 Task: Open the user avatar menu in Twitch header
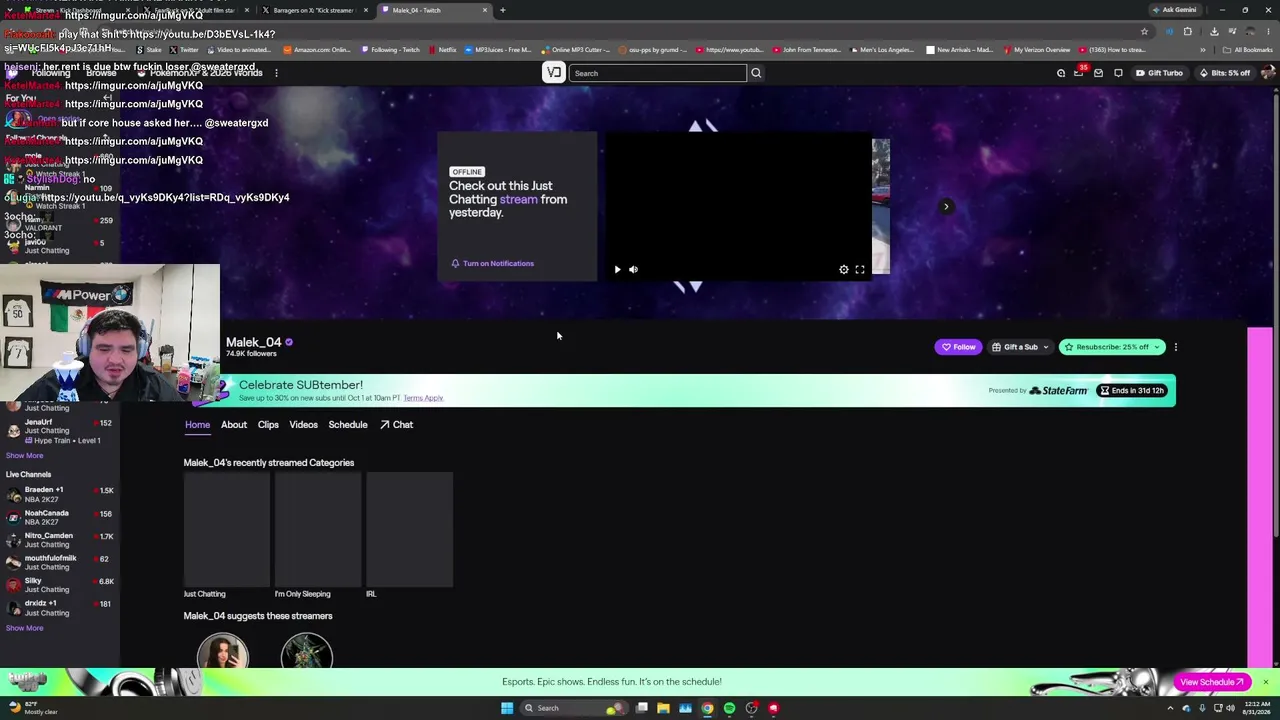pyautogui.click(x=1268, y=73)
